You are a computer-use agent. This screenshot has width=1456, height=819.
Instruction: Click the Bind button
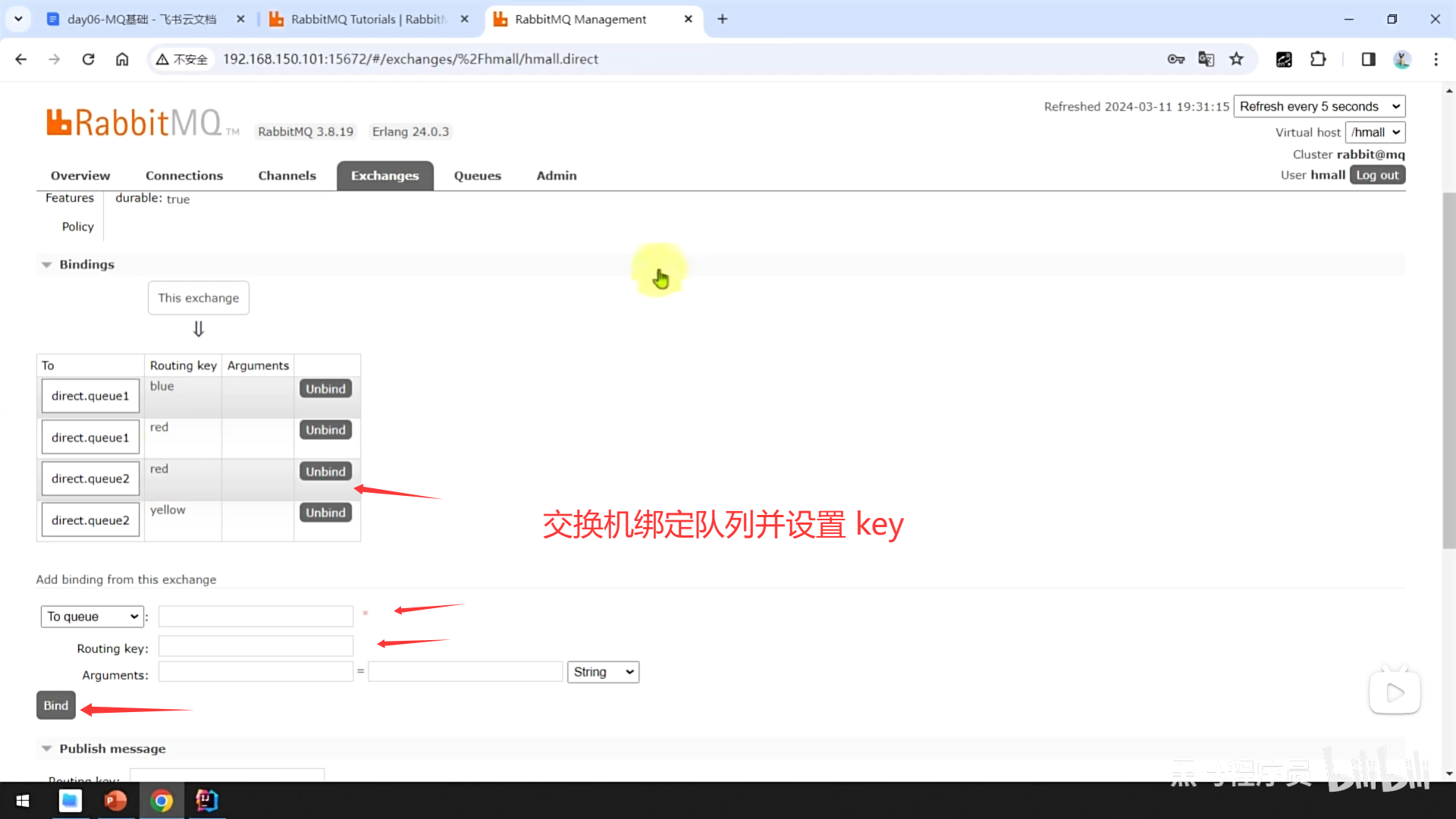pos(55,705)
